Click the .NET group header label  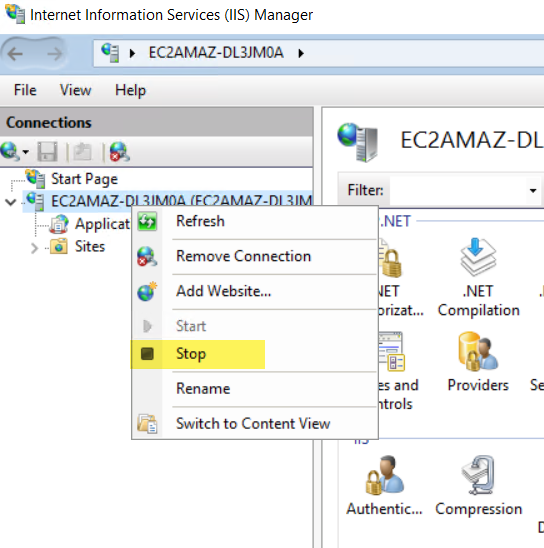tap(396, 221)
